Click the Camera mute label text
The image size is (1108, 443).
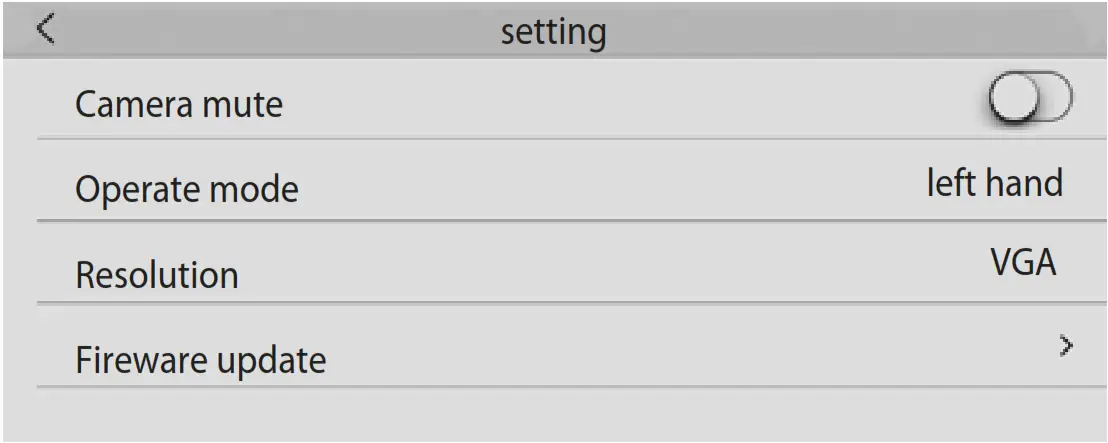click(x=179, y=103)
